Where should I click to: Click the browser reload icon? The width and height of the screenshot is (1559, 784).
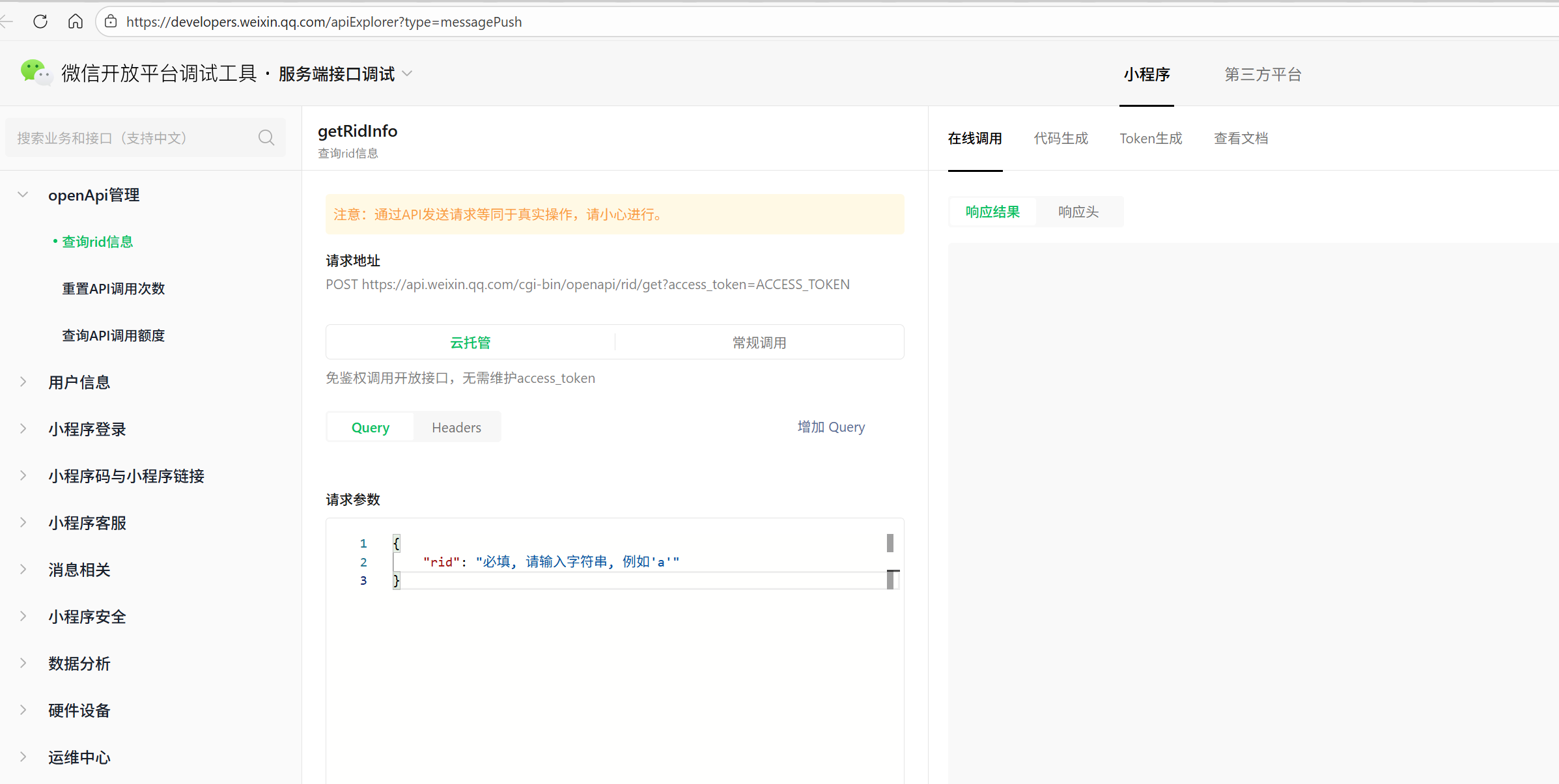(x=40, y=21)
